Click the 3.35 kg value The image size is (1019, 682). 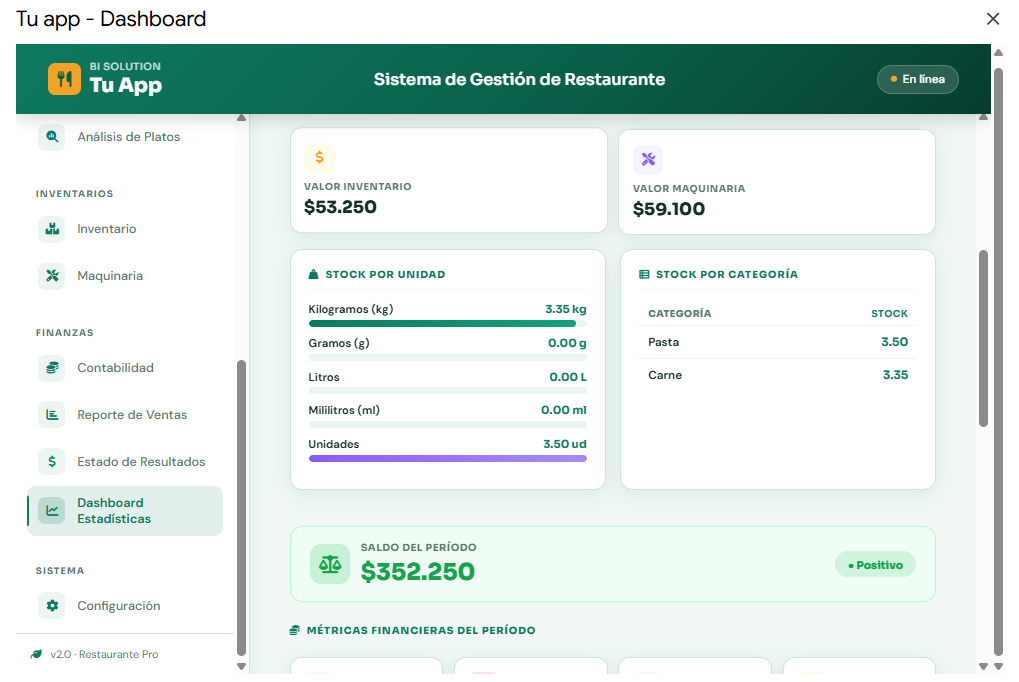565,309
